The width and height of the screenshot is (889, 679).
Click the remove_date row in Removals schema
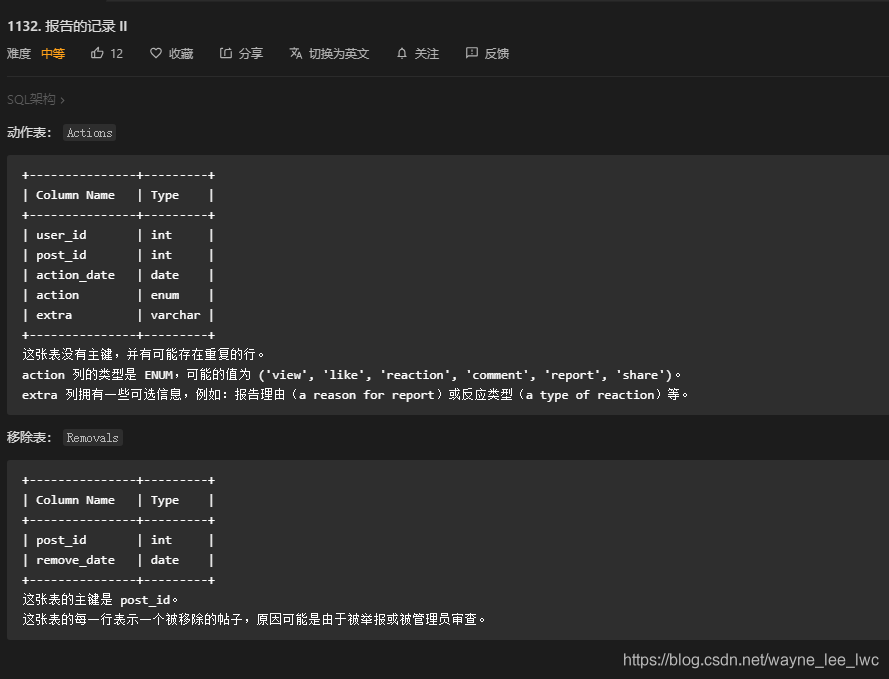pyautogui.click(x=118, y=560)
